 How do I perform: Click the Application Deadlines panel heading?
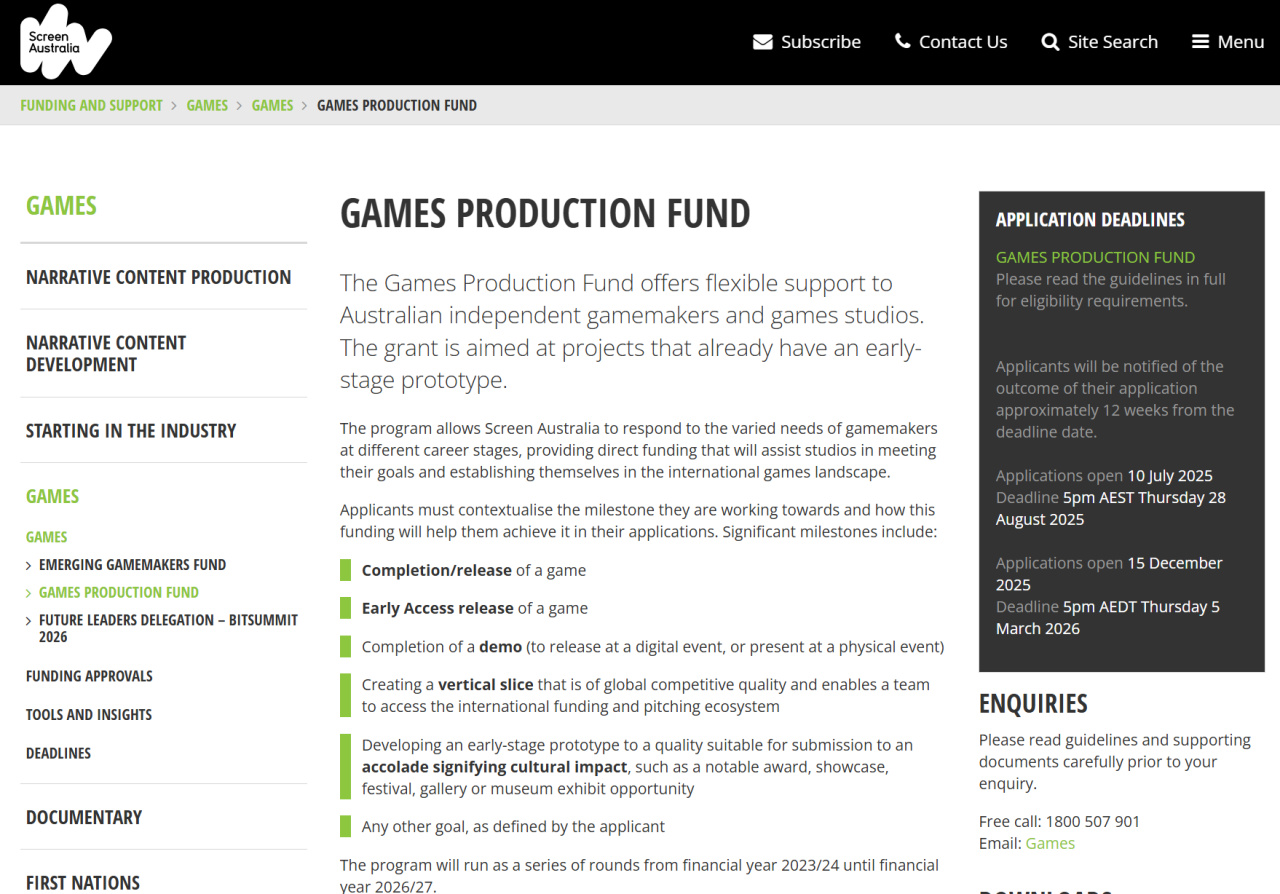1090,220
